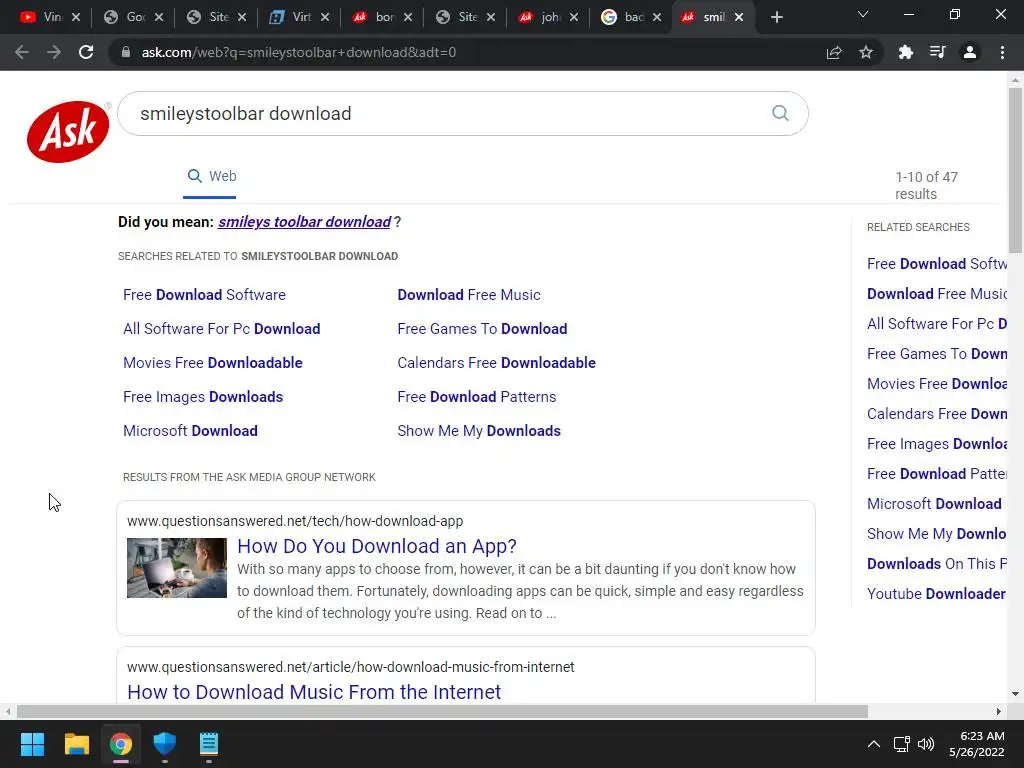This screenshot has height=768, width=1024.
Task: Click the browser forward arrow
Action: (54, 52)
